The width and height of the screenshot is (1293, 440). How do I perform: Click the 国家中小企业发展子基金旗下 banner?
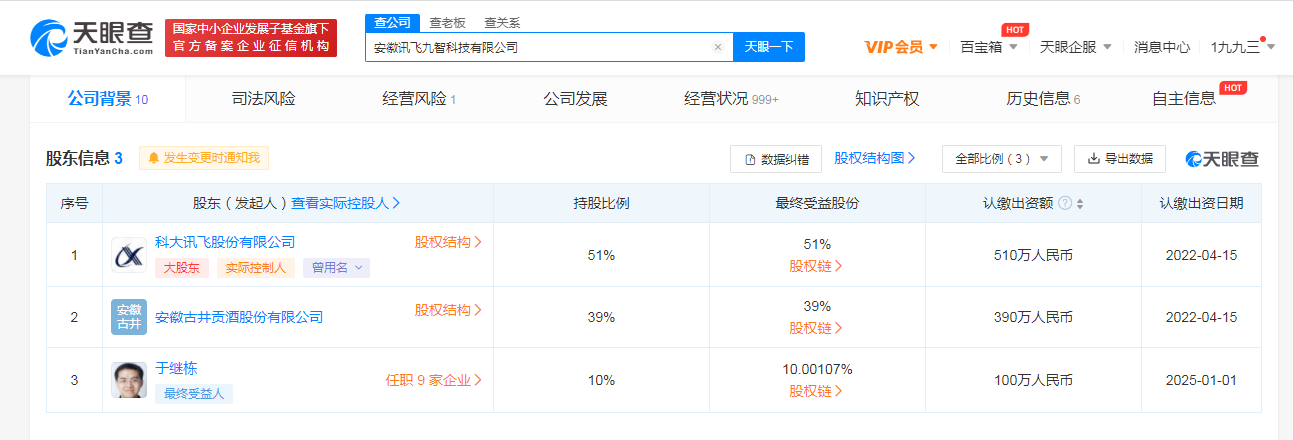click(251, 38)
